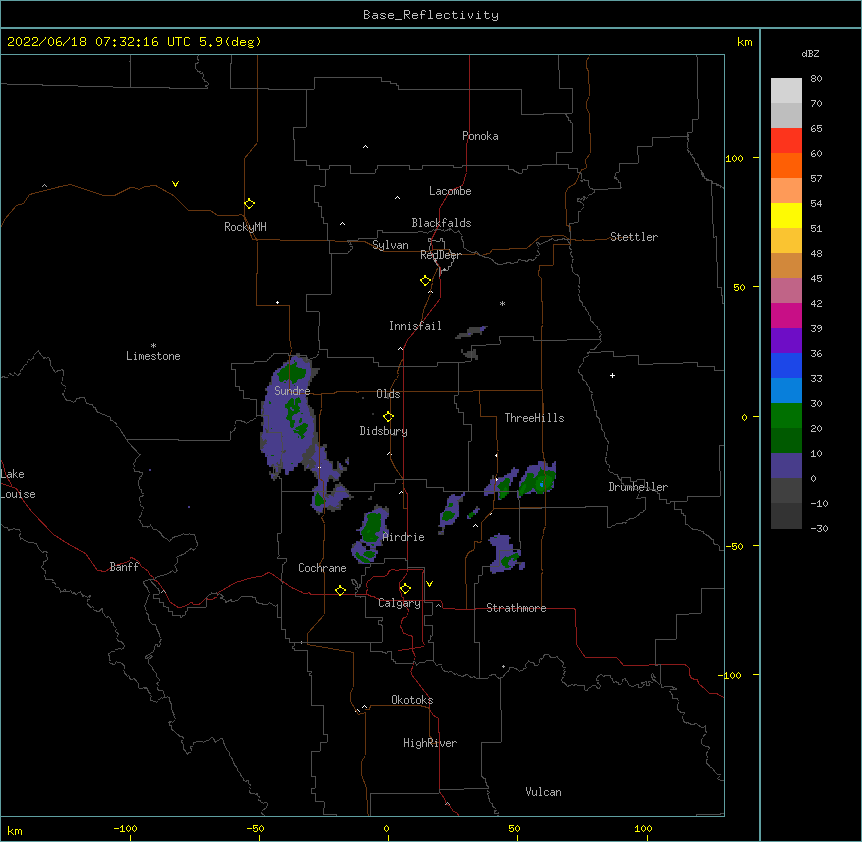This screenshot has height=842, width=862.
Task: Click the Lacombe label
Action: (x=450, y=191)
